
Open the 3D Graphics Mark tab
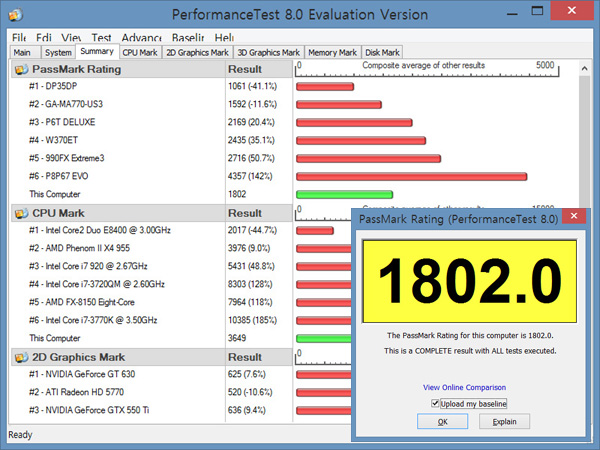[268, 52]
